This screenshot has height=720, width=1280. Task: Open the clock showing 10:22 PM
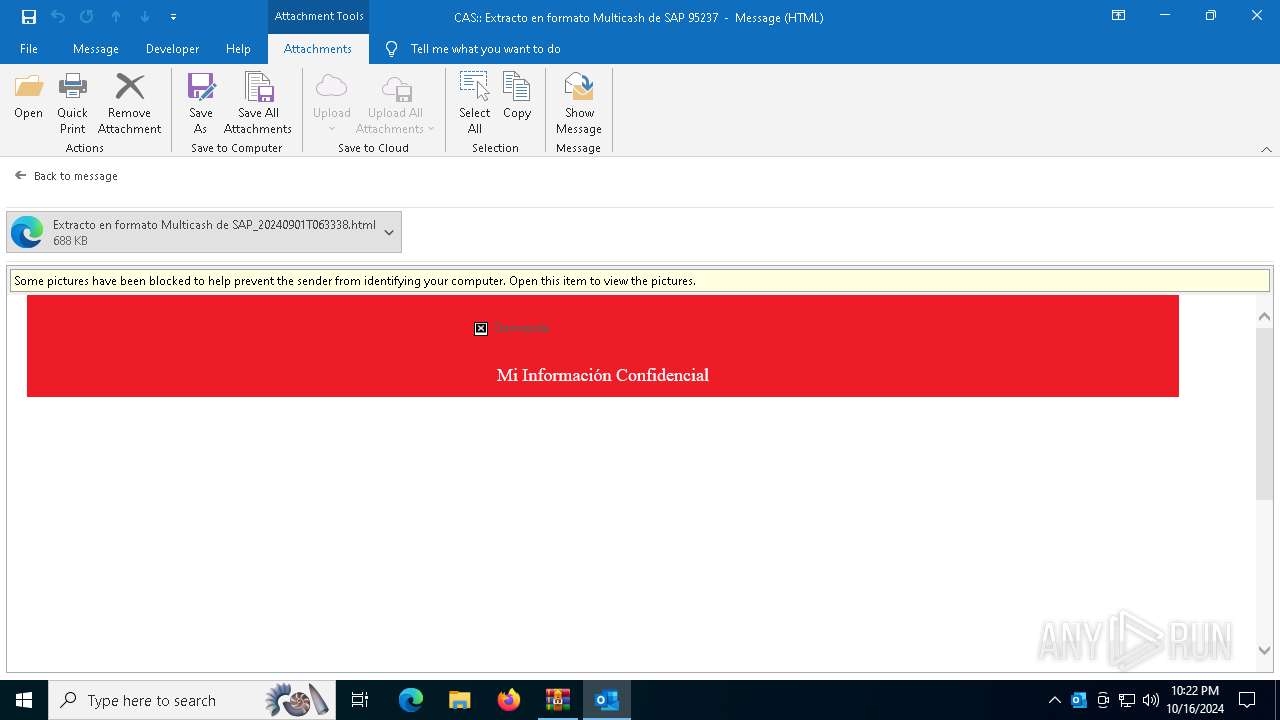(x=1195, y=700)
